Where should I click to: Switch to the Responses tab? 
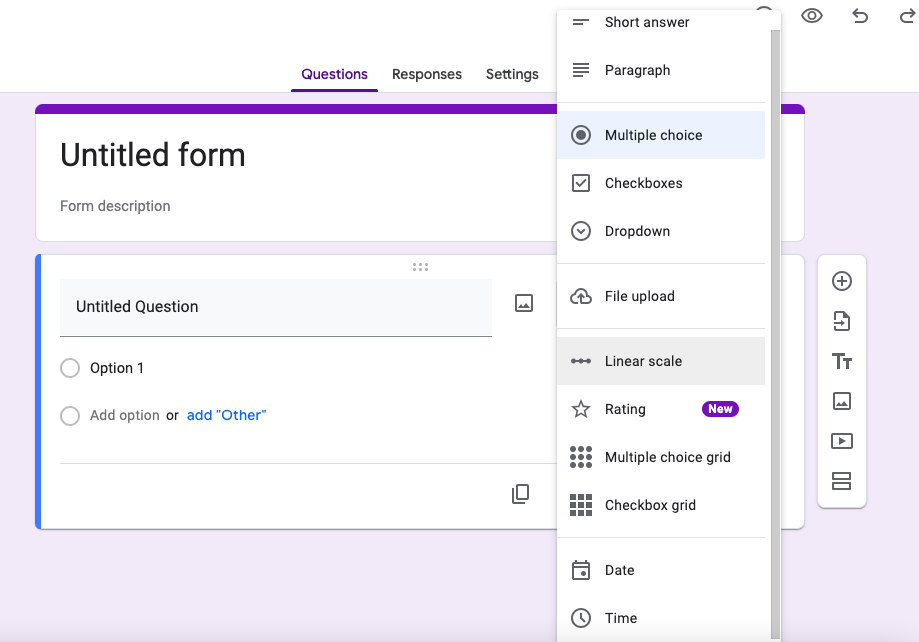427,74
